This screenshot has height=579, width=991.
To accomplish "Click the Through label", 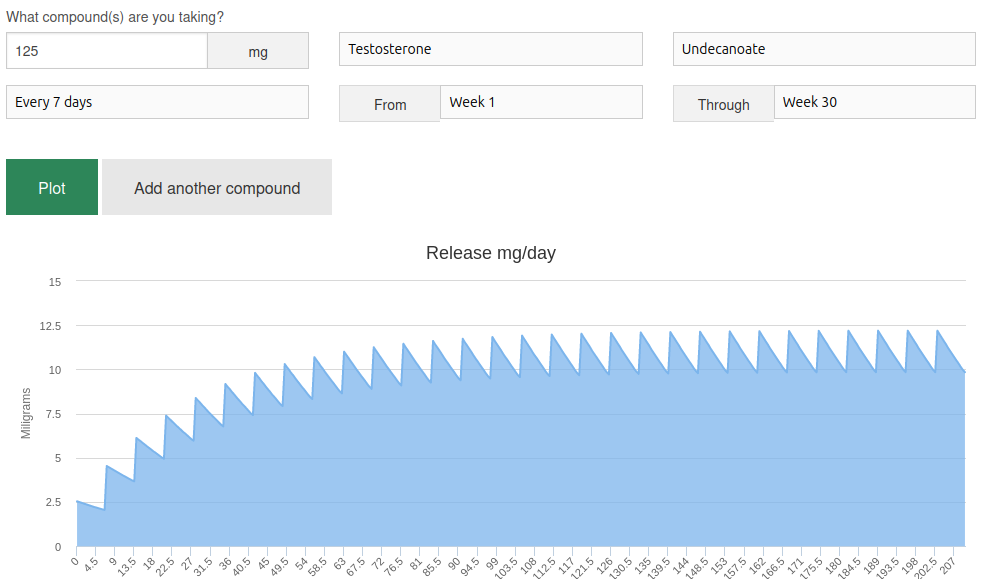I will [723, 104].
